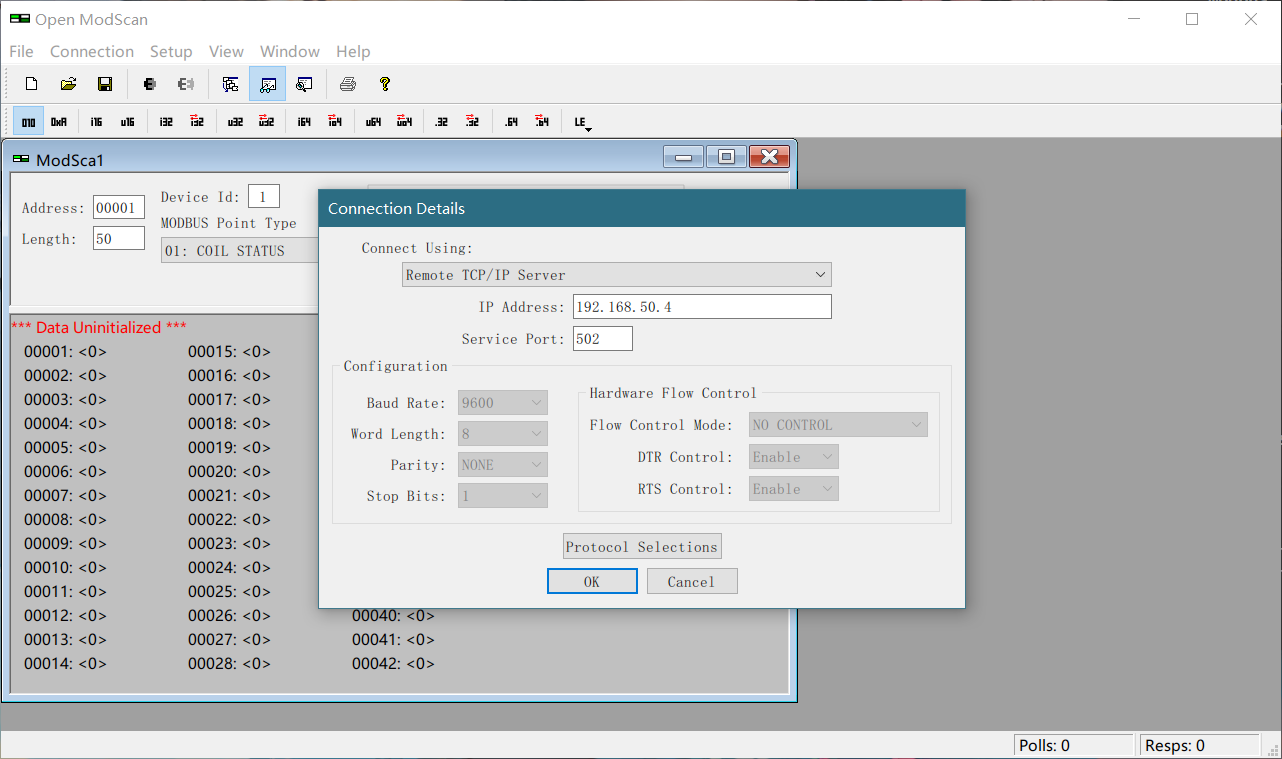Screen dimensions: 1282x759
Task: Select the .64 double format
Action: 511,122
